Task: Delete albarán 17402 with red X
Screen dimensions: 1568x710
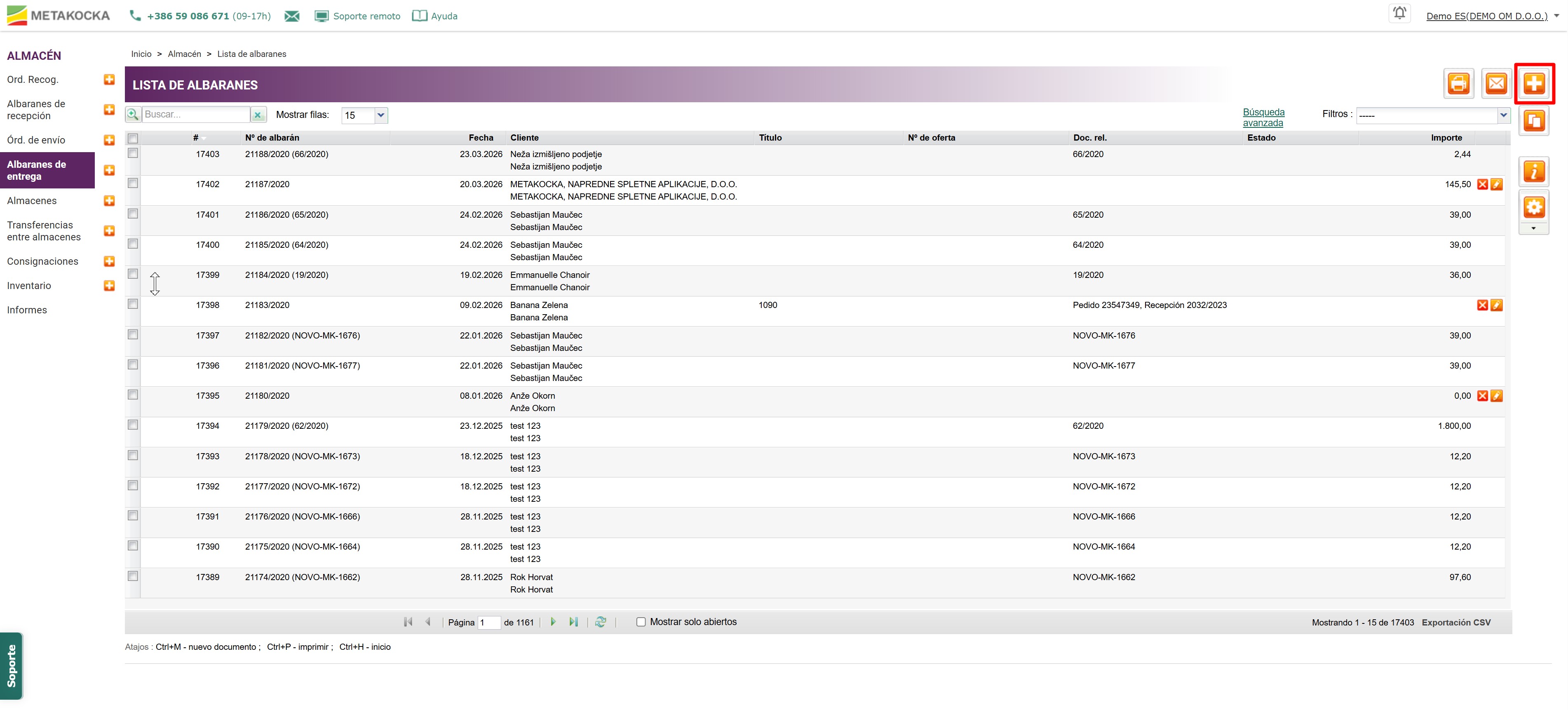Action: tap(1482, 184)
